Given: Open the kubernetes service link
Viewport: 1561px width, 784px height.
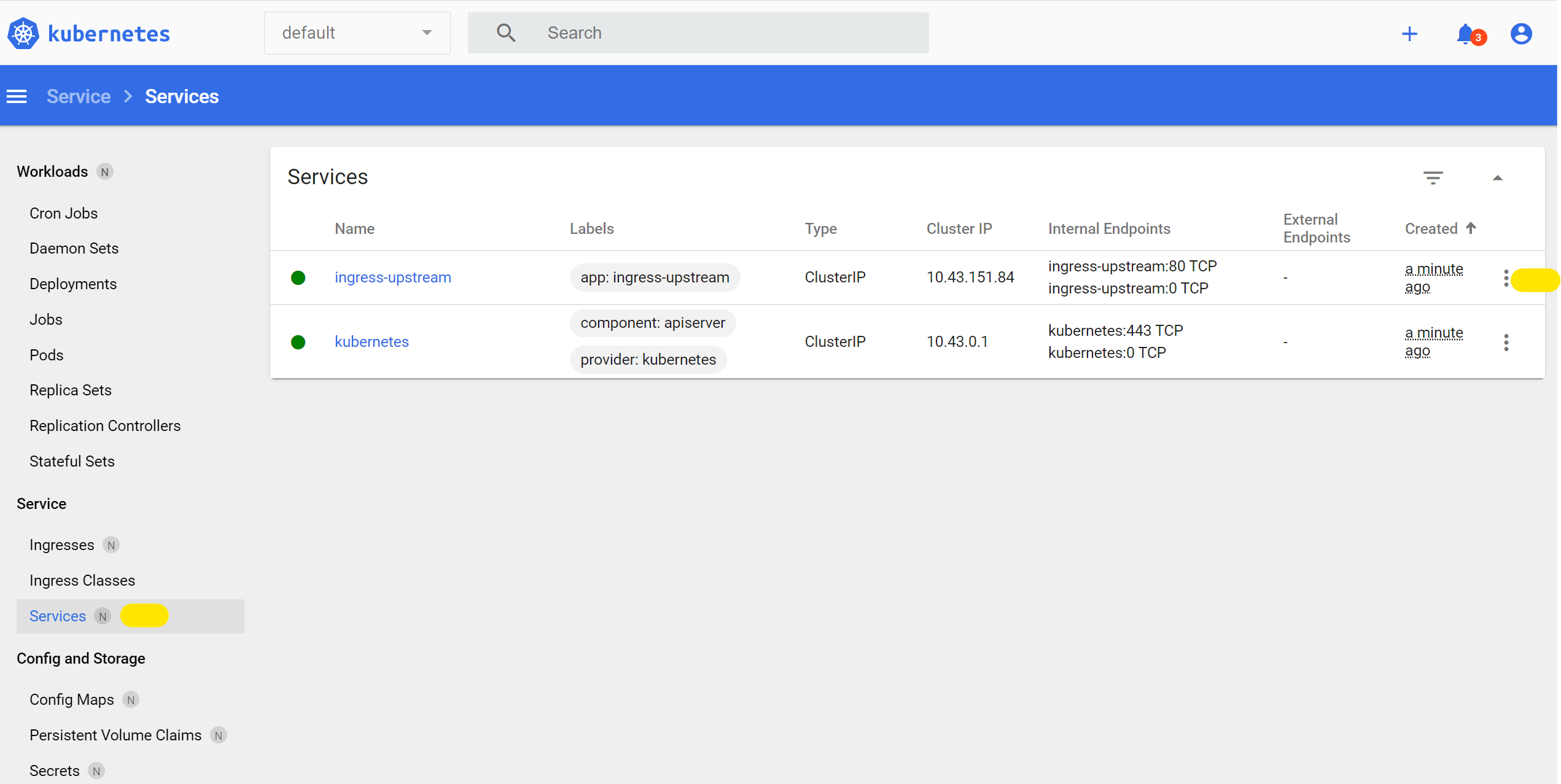Looking at the screenshot, I should [x=372, y=342].
